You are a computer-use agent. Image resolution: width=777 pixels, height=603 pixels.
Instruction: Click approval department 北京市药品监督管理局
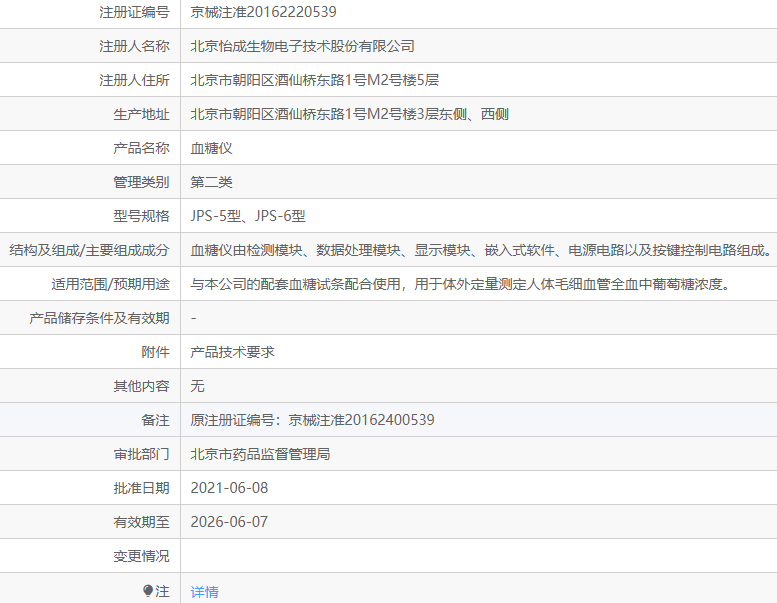point(260,454)
